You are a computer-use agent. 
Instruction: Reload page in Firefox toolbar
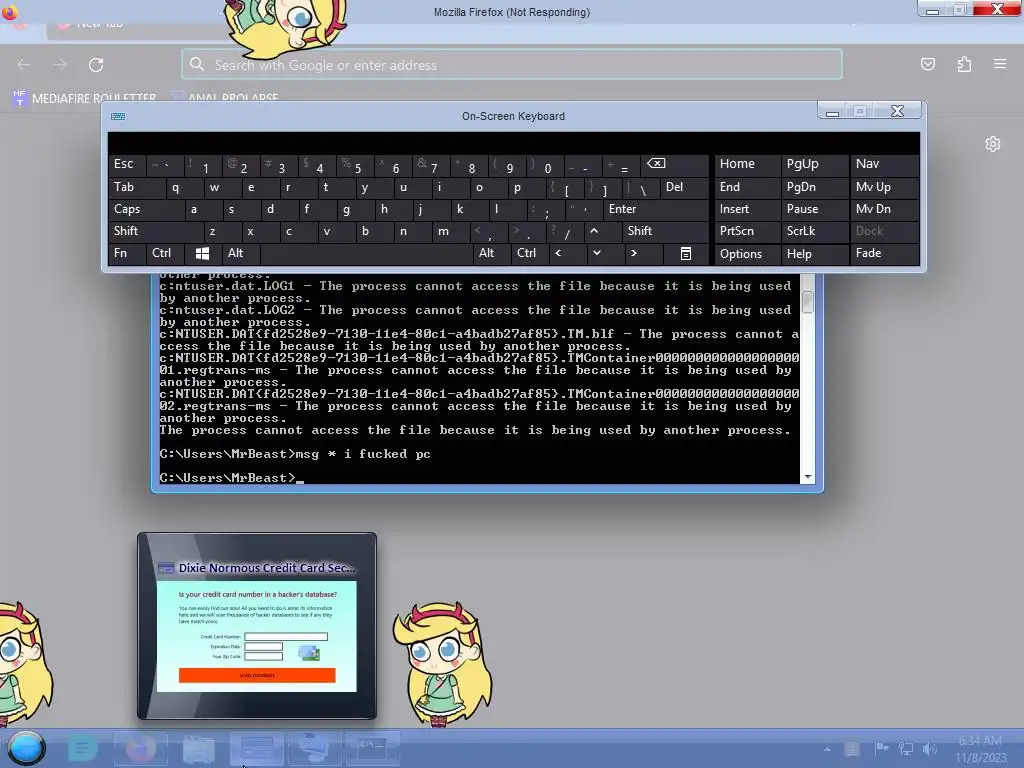pyautogui.click(x=96, y=65)
